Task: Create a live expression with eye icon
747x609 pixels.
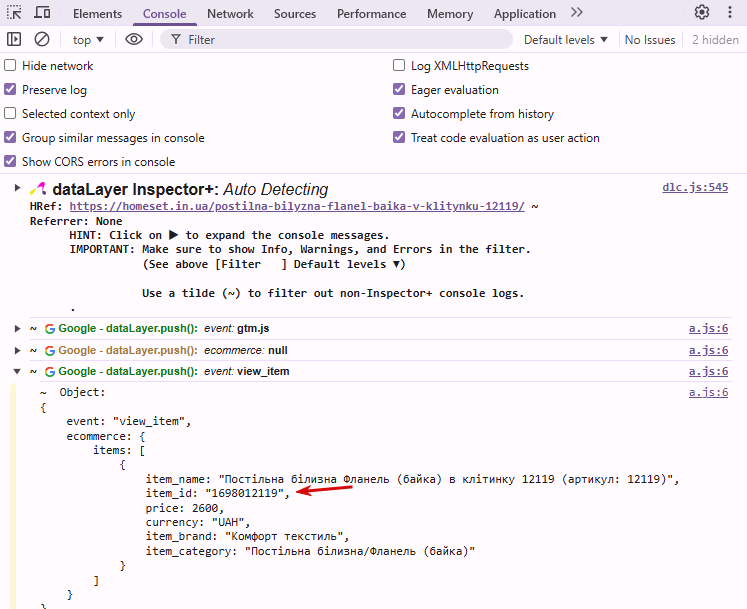Action: pos(134,40)
